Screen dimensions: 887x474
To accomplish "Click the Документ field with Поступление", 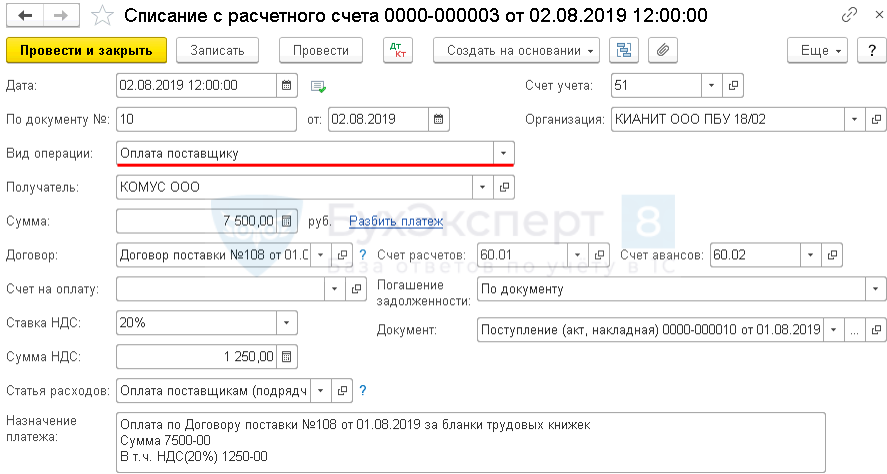I will [x=650, y=330].
